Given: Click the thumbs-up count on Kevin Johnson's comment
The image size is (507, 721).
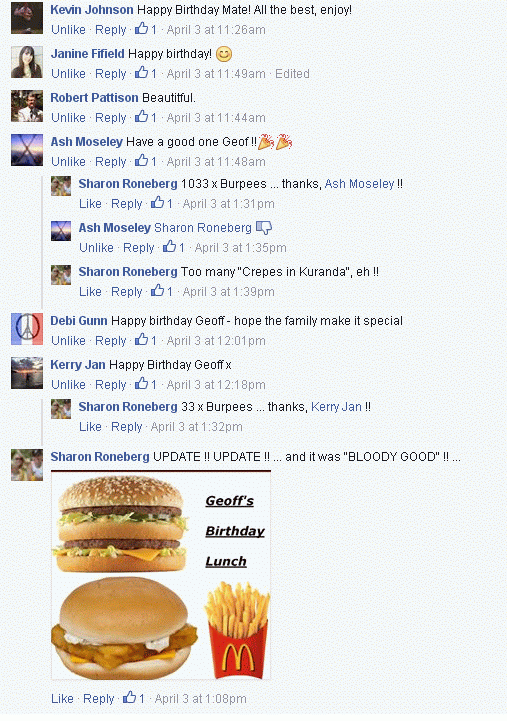Looking at the screenshot, I should coord(145,29).
